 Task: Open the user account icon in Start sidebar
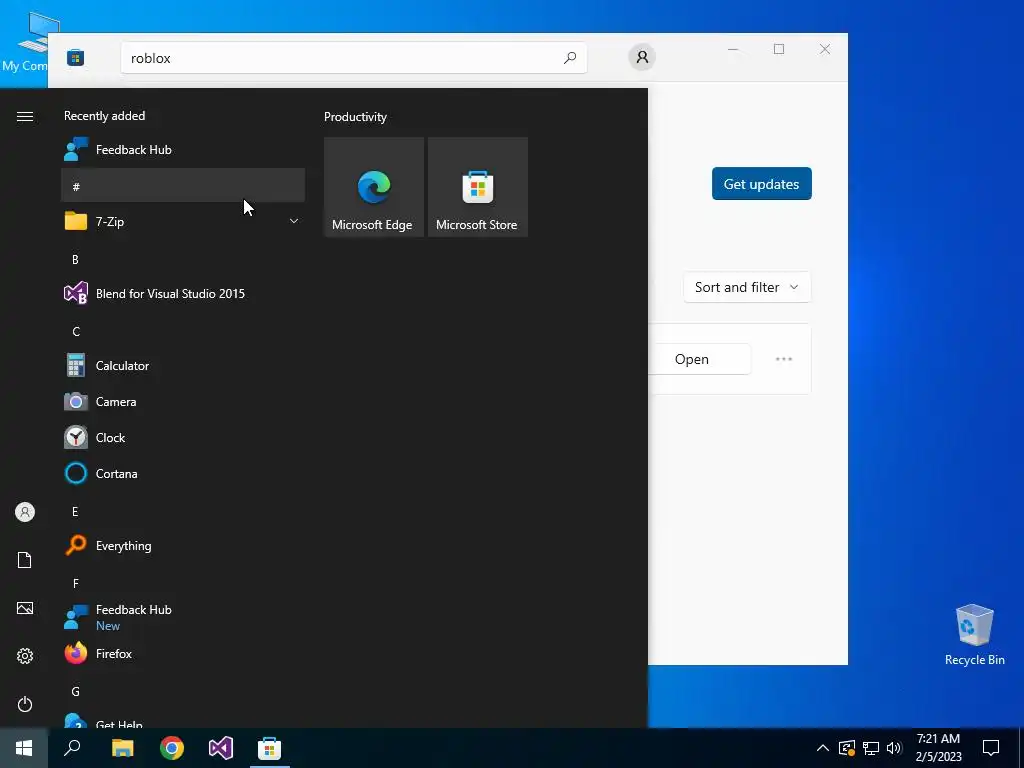pyautogui.click(x=25, y=512)
